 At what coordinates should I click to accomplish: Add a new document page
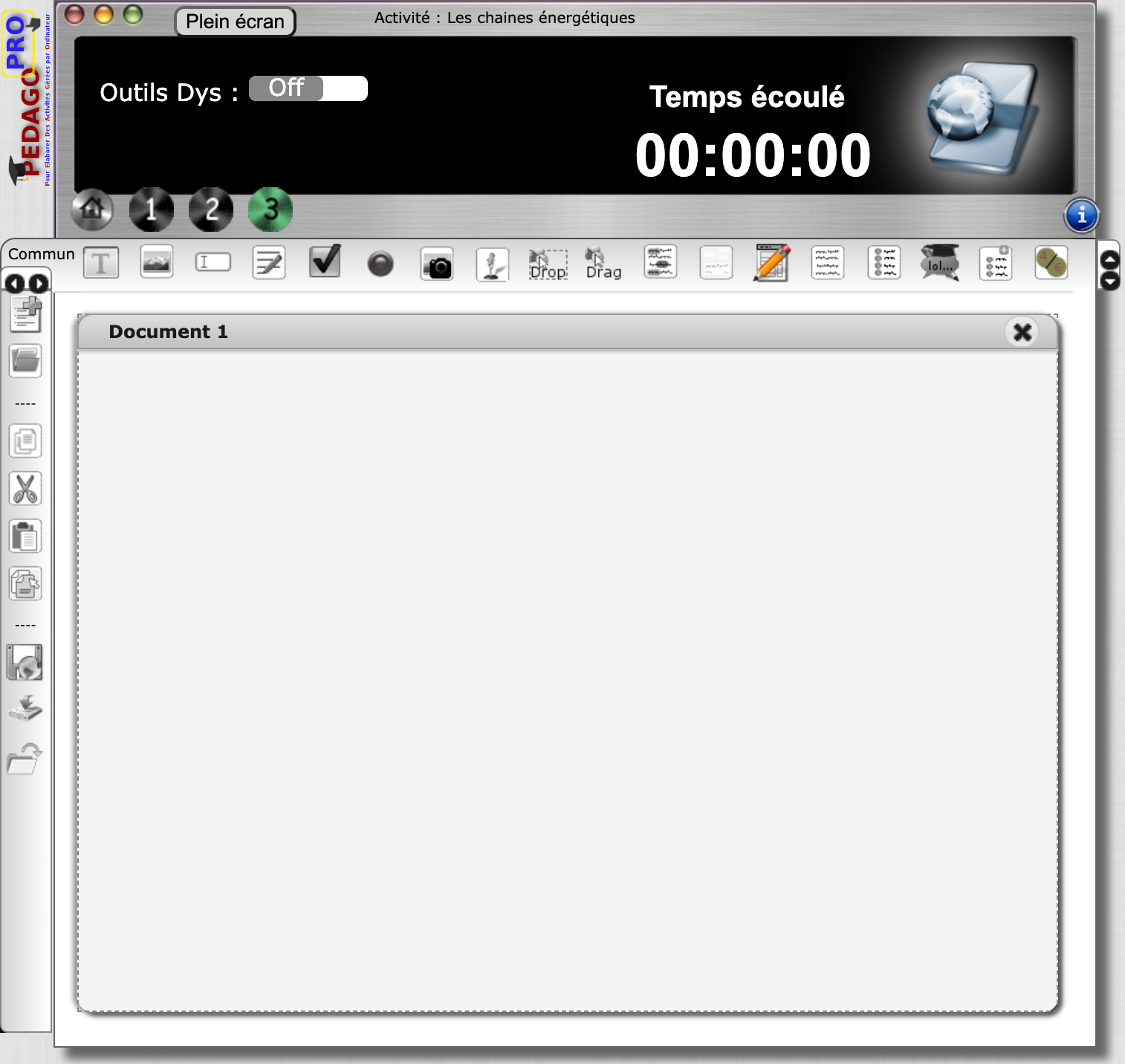tap(25, 314)
